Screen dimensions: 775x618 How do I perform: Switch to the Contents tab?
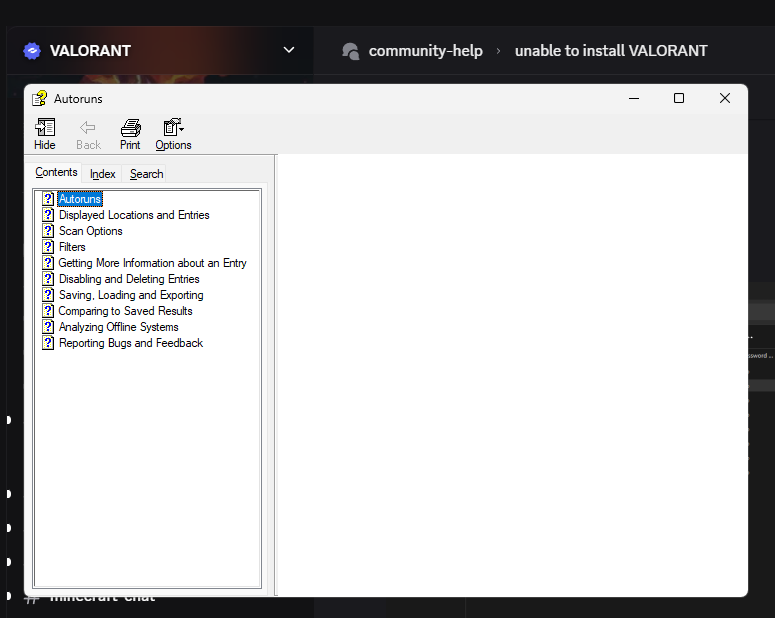point(56,172)
